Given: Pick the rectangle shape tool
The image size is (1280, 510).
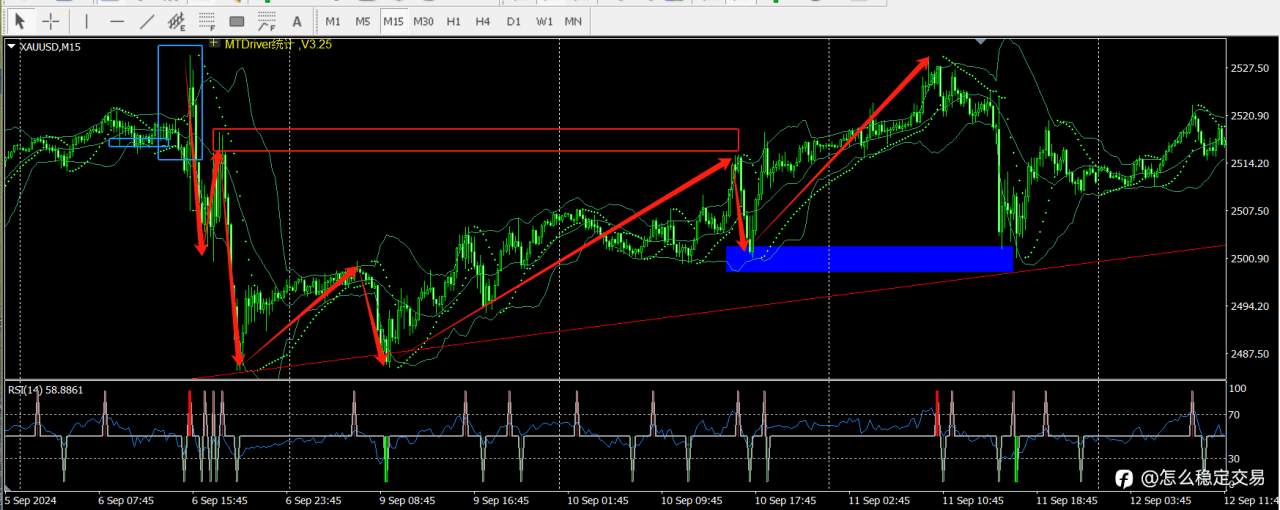Looking at the screenshot, I should (236, 20).
